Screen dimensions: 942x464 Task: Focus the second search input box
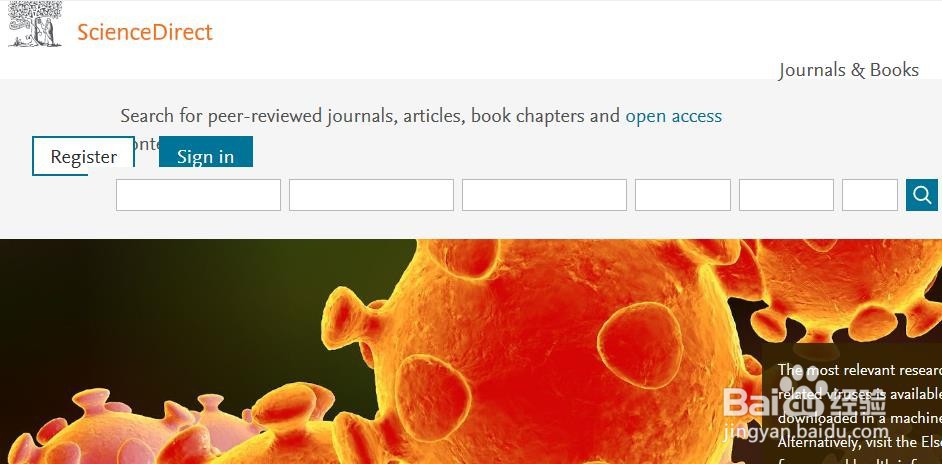371,195
